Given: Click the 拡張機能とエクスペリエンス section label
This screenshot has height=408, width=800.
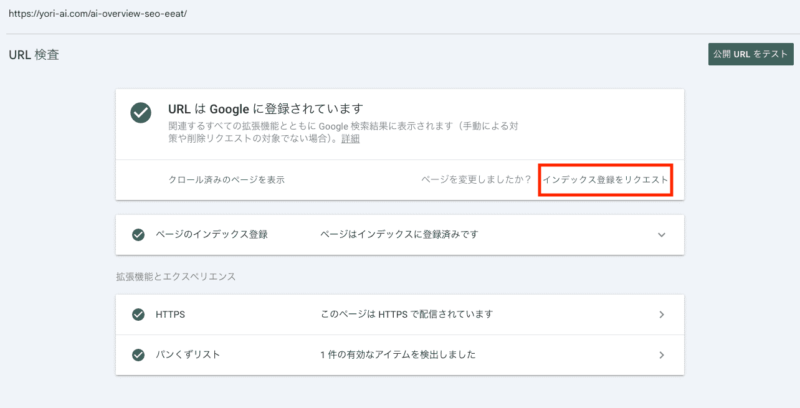Looking at the screenshot, I should tap(176, 276).
